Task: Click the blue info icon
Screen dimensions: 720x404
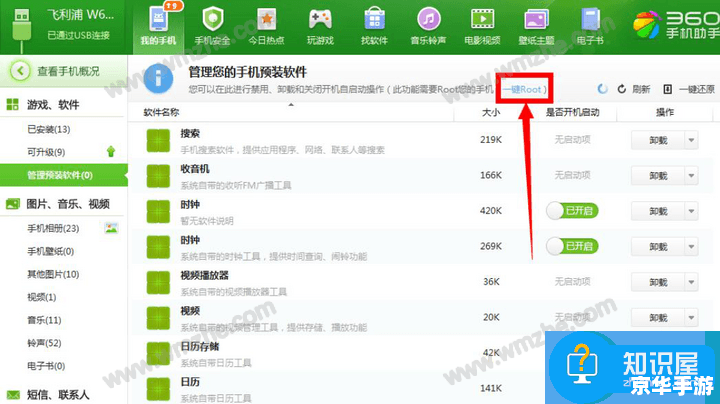Action: click(158, 79)
